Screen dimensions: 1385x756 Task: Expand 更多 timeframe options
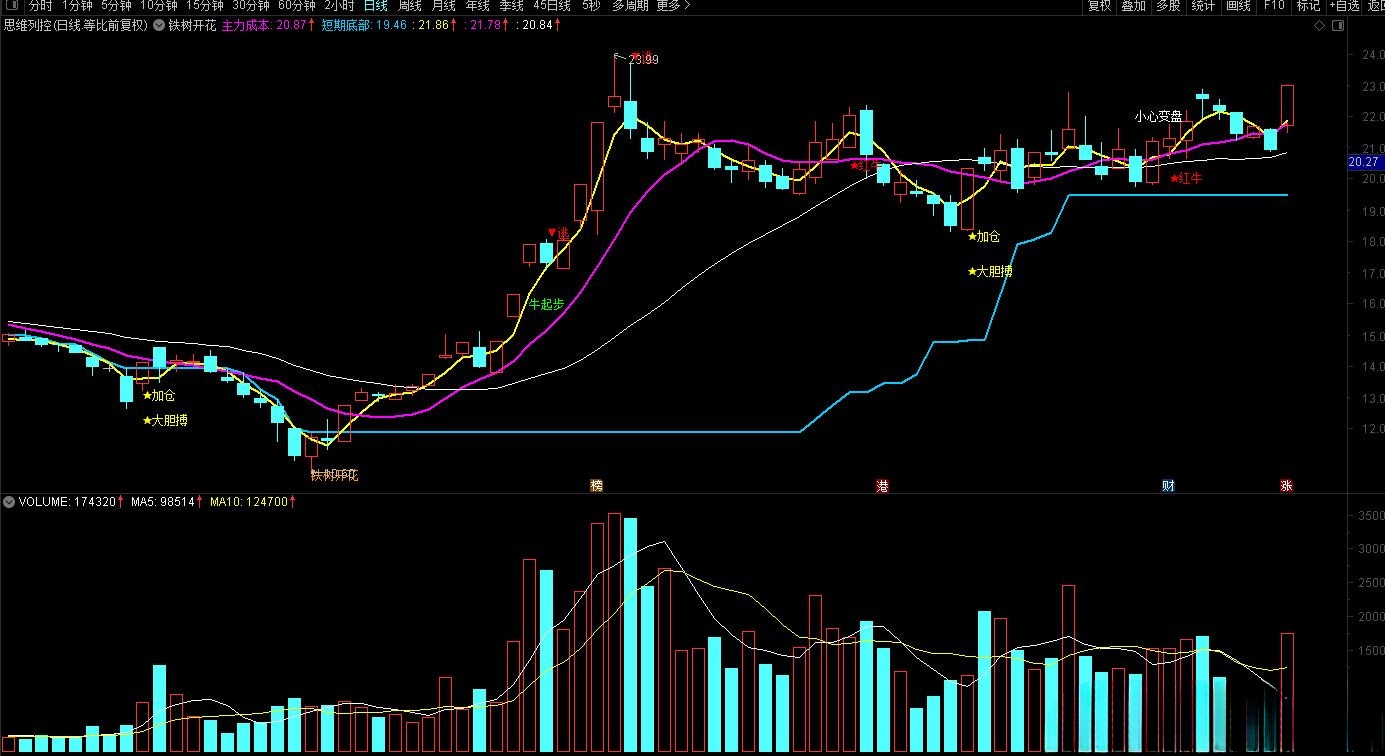[673, 6]
